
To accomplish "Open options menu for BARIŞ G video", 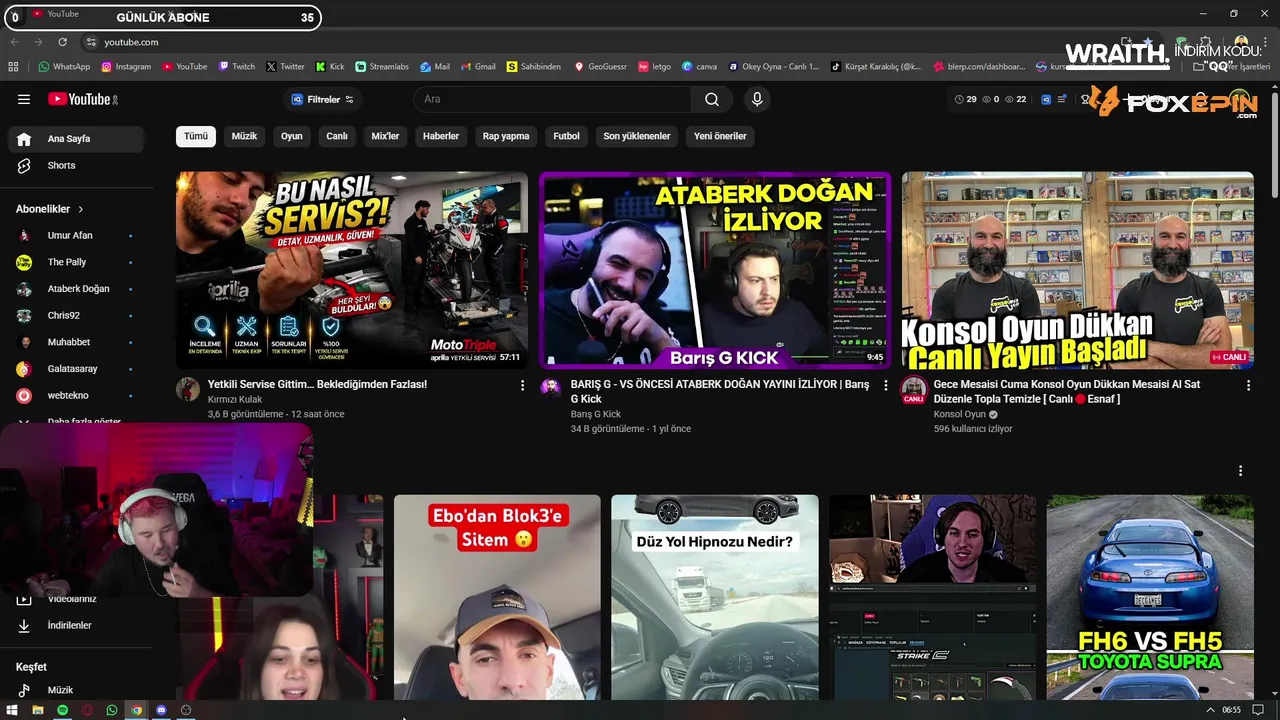I will tap(885, 385).
